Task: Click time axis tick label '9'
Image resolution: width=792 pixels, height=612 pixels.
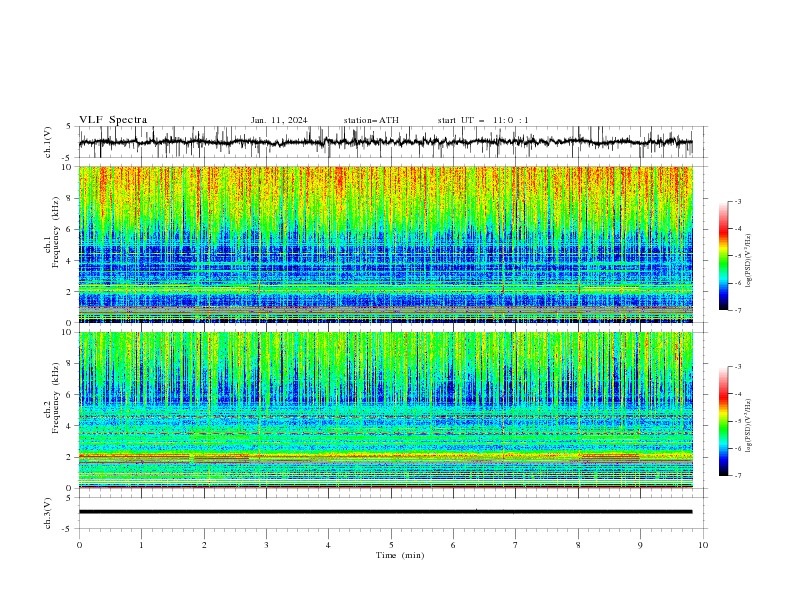Action: click(640, 545)
